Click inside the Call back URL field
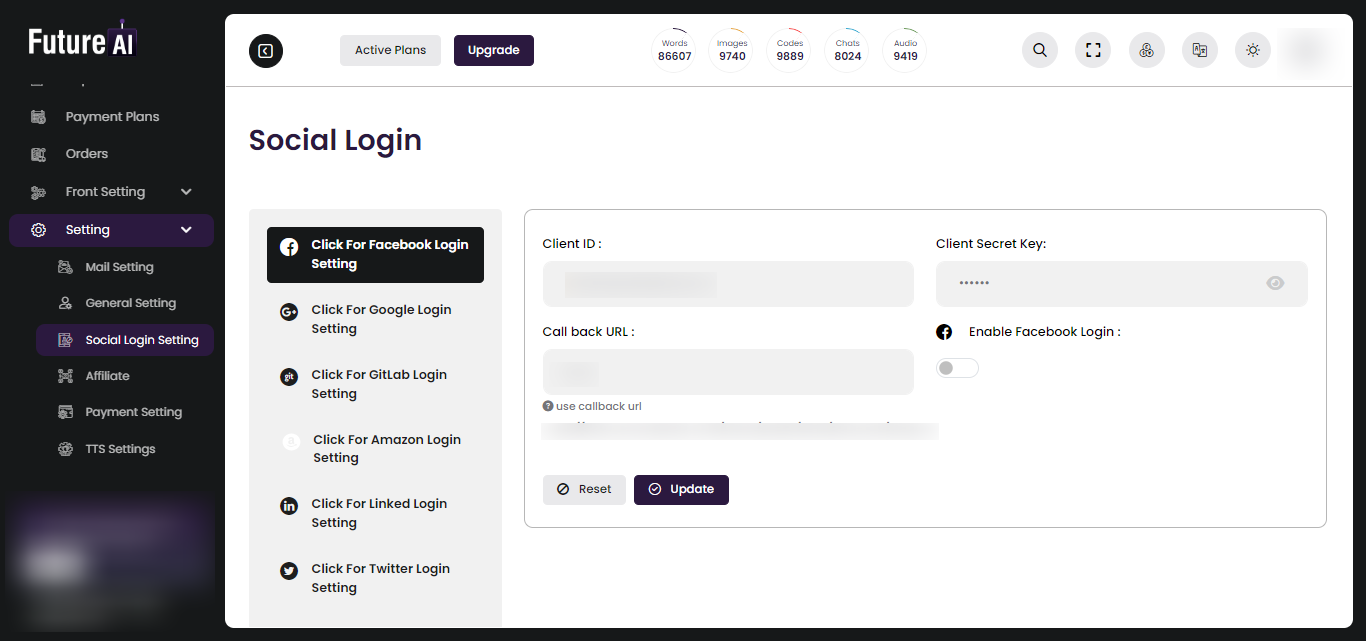Viewport: 1366px width, 641px height. [727, 371]
